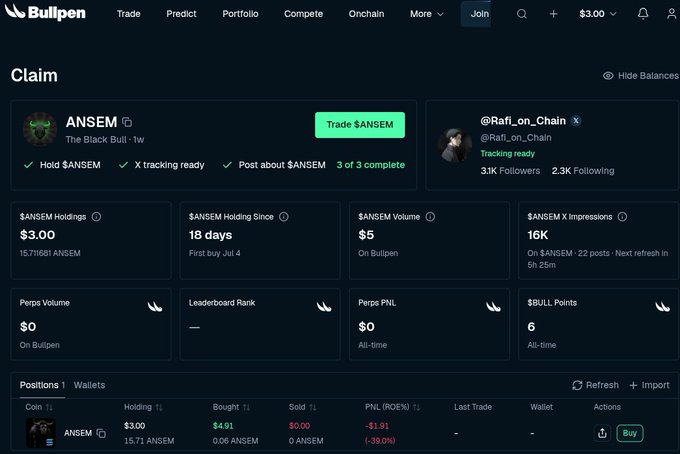Sort by Coin column
The height and width of the screenshot is (454, 680).
tap(39, 407)
